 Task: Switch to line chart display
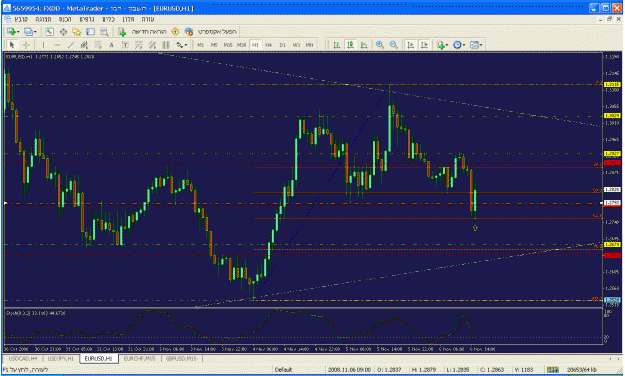pyautogui.click(x=364, y=45)
